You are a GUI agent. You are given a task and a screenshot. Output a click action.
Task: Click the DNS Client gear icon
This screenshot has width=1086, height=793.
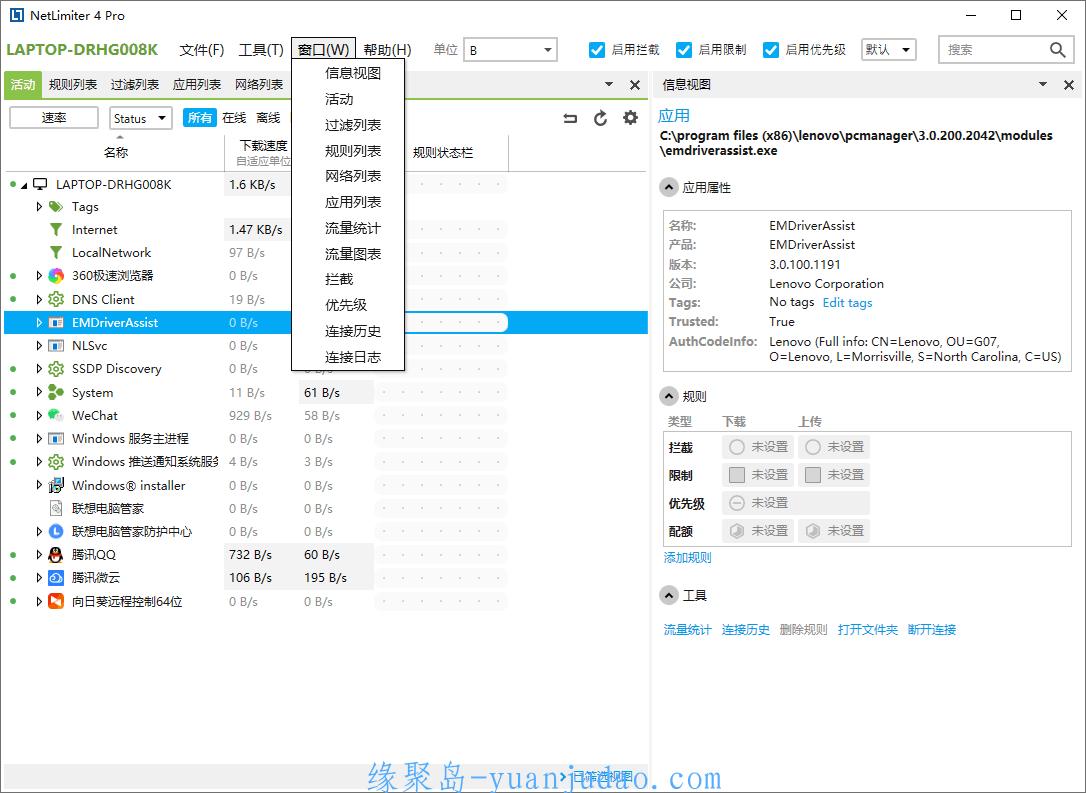pos(56,299)
